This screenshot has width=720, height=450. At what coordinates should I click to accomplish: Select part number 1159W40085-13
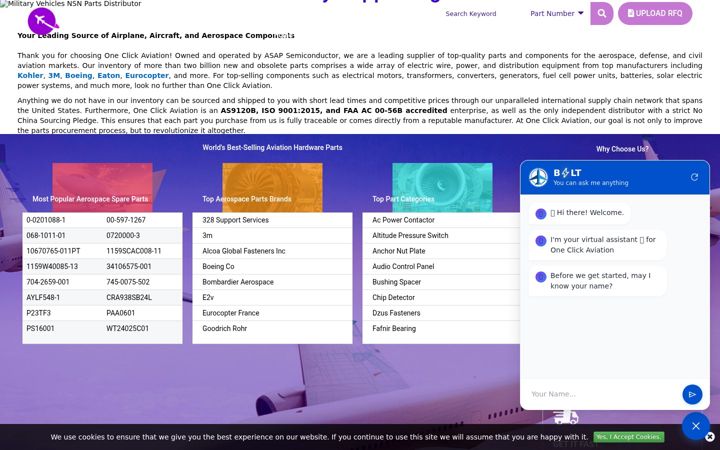point(52,266)
